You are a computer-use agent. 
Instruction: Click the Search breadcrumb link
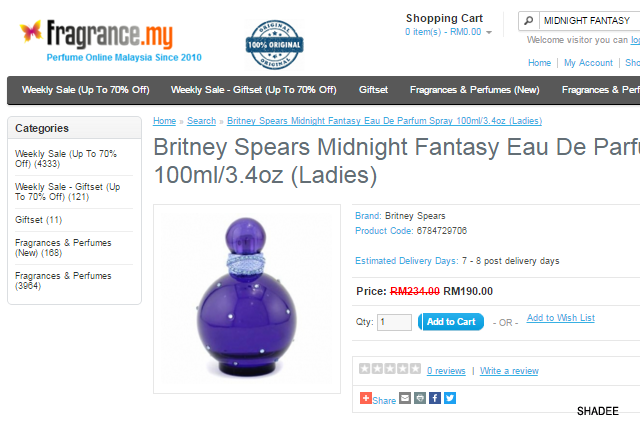[201, 121]
